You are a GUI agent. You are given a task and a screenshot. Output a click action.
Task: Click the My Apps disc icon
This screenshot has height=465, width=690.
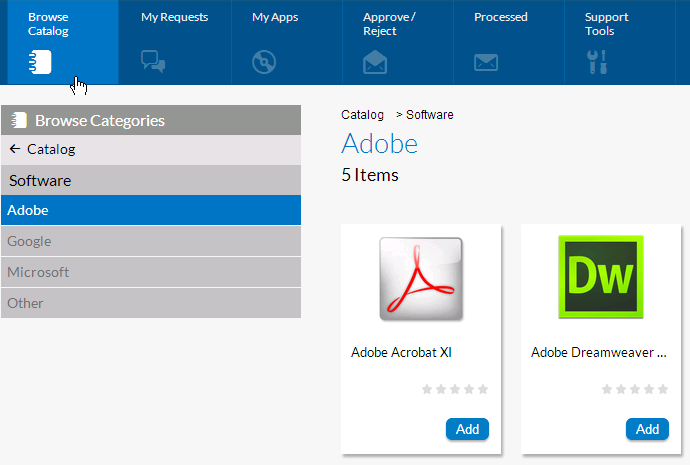[264, 62]
